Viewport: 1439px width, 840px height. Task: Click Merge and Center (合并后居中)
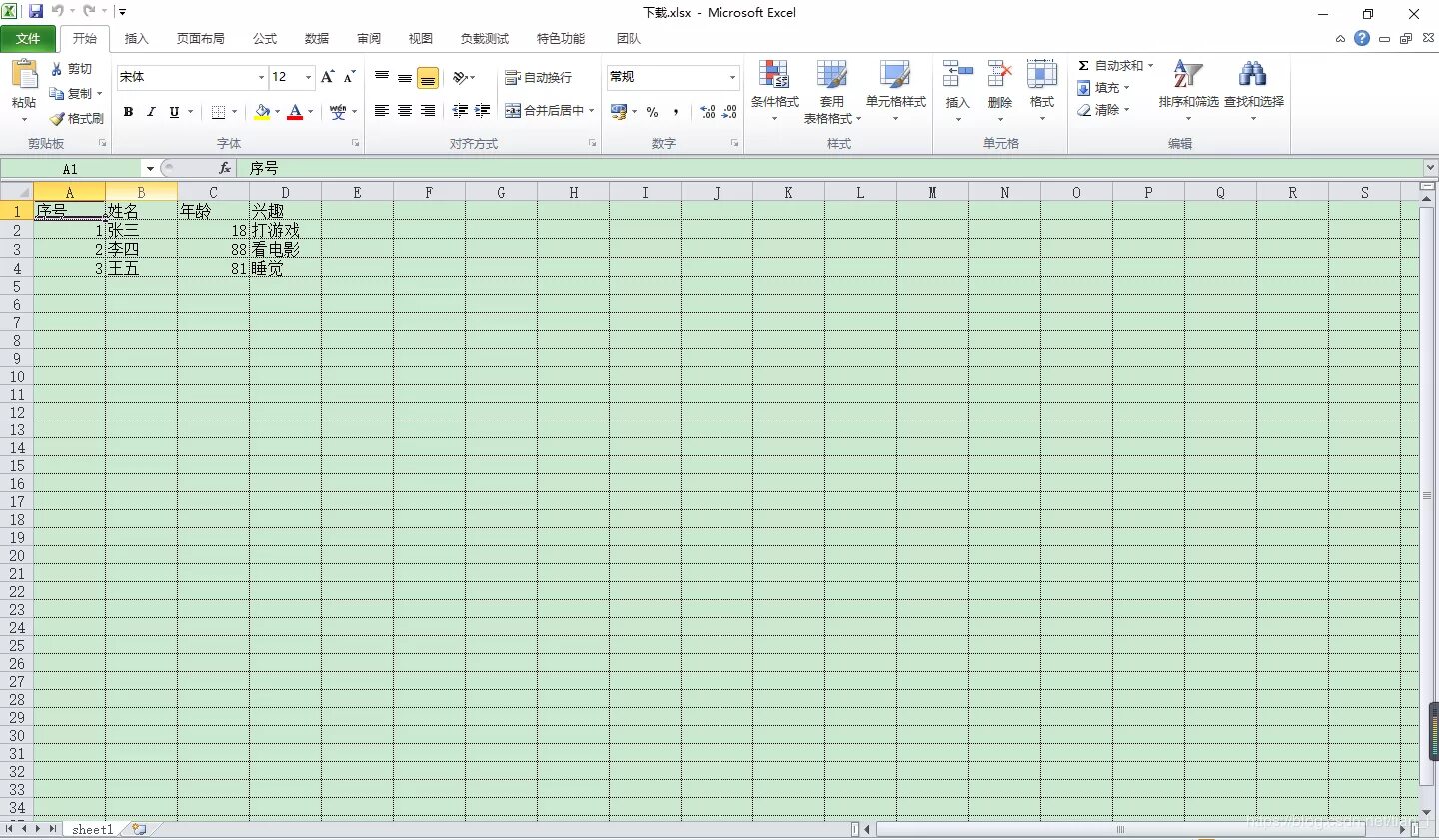tap(545, 111)
